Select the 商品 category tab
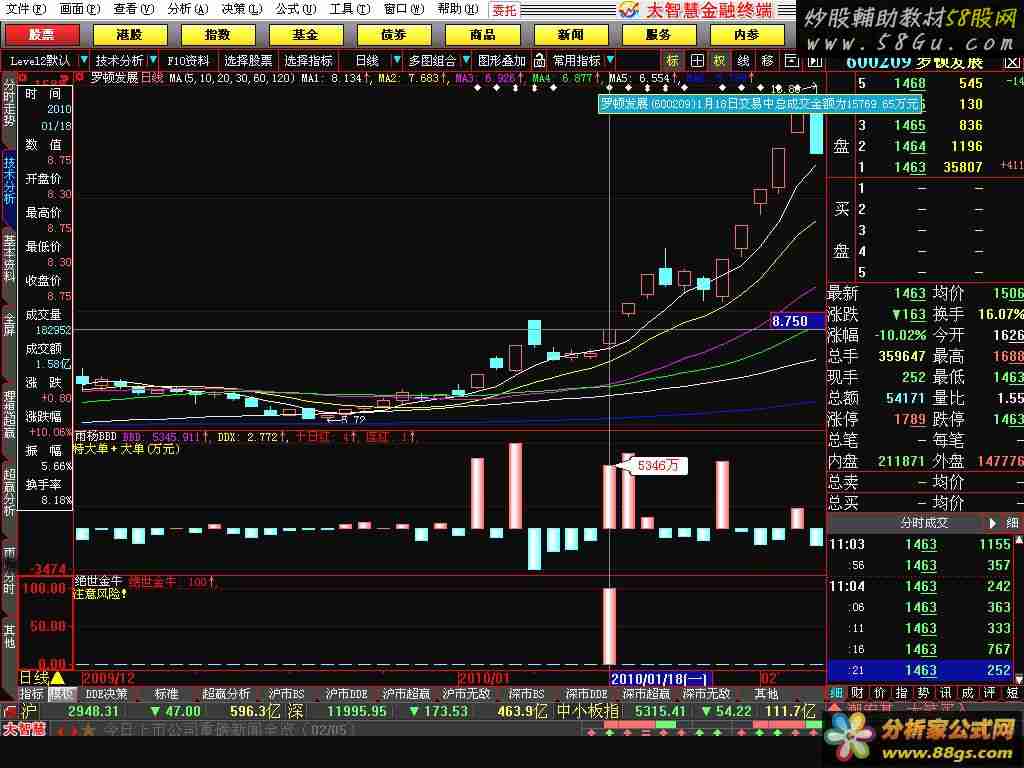Viewport: 1024px width, 768px height. pyautogui.click(x=483, y=35)
